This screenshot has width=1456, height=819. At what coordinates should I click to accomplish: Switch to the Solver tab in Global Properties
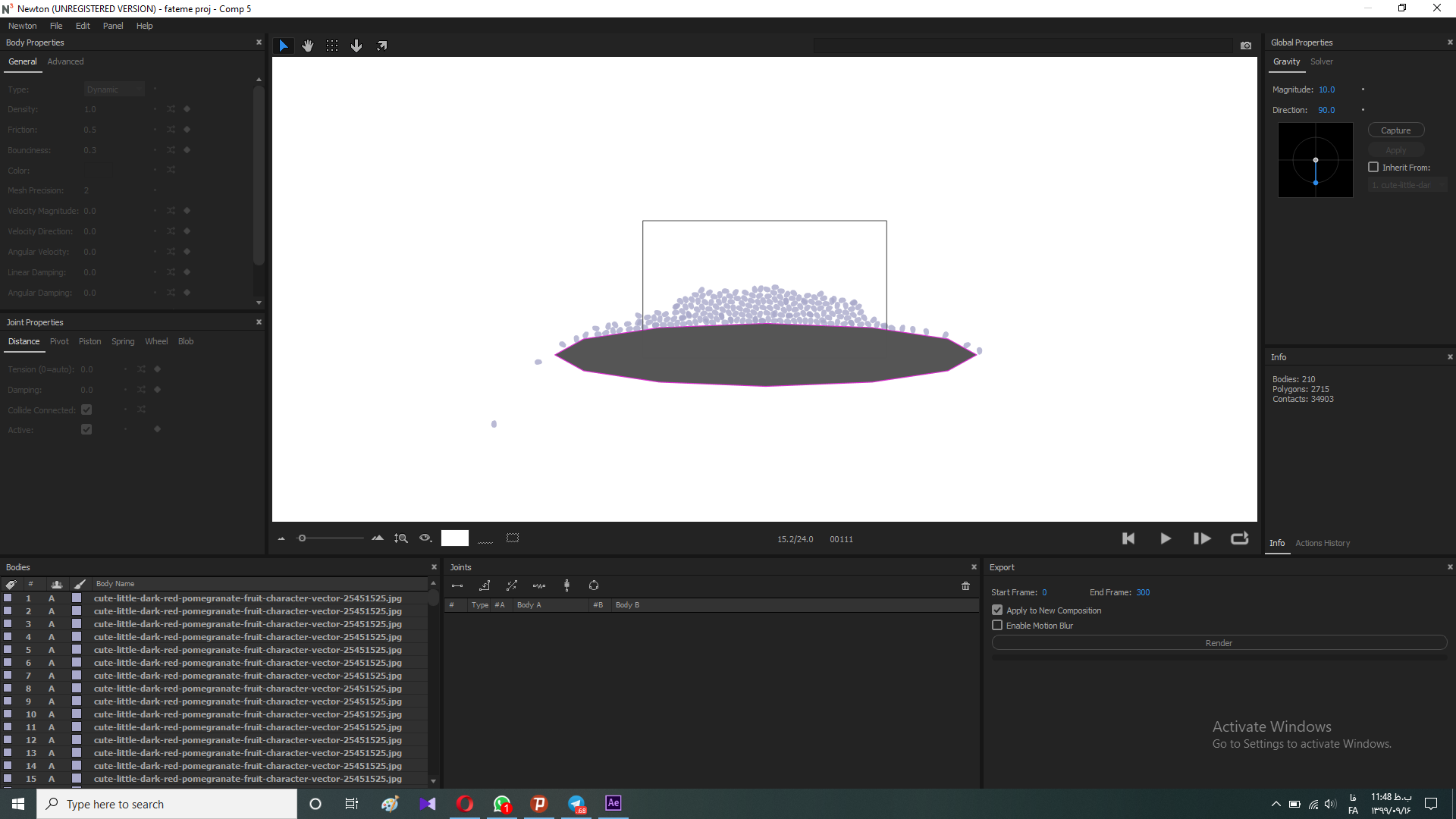[x=1321, y=61]
